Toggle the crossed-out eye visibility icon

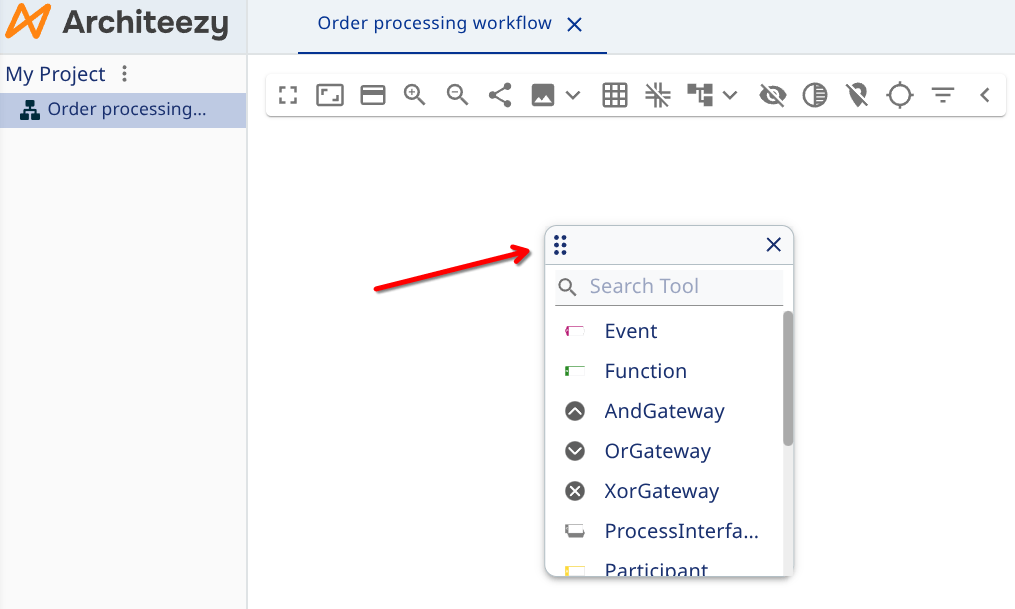coord(772,95)
